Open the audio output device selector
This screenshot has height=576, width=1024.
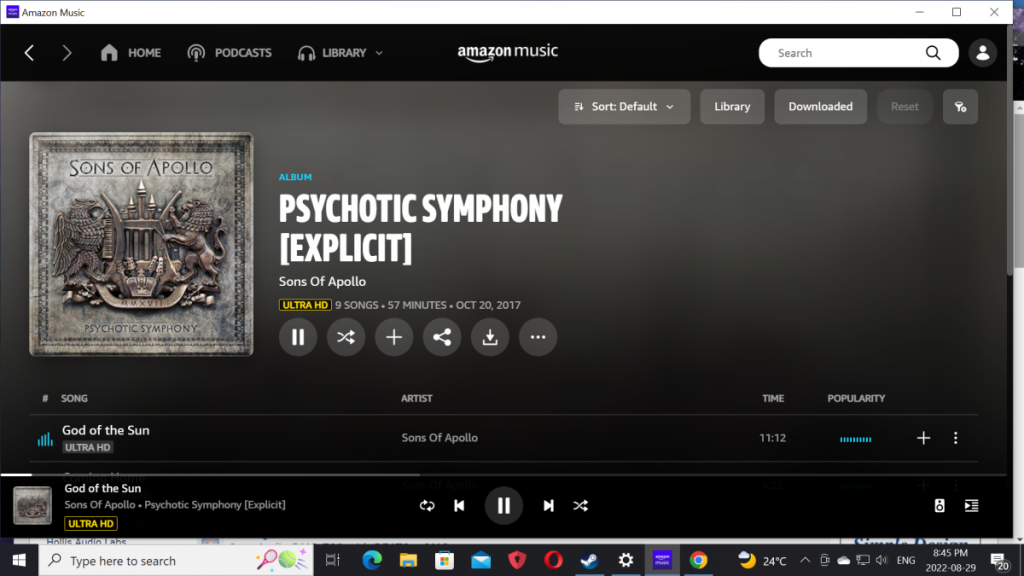point(939,505)
